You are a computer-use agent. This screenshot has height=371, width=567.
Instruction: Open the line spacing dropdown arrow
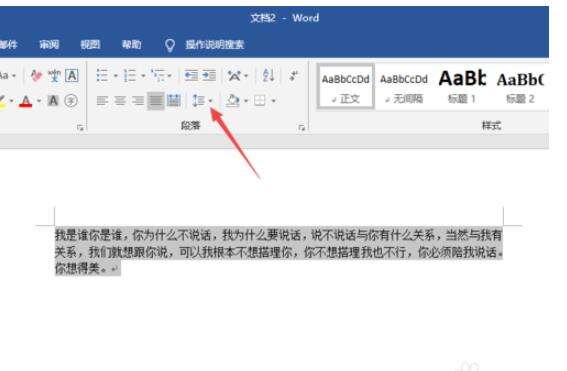click(x=210, y=101)
